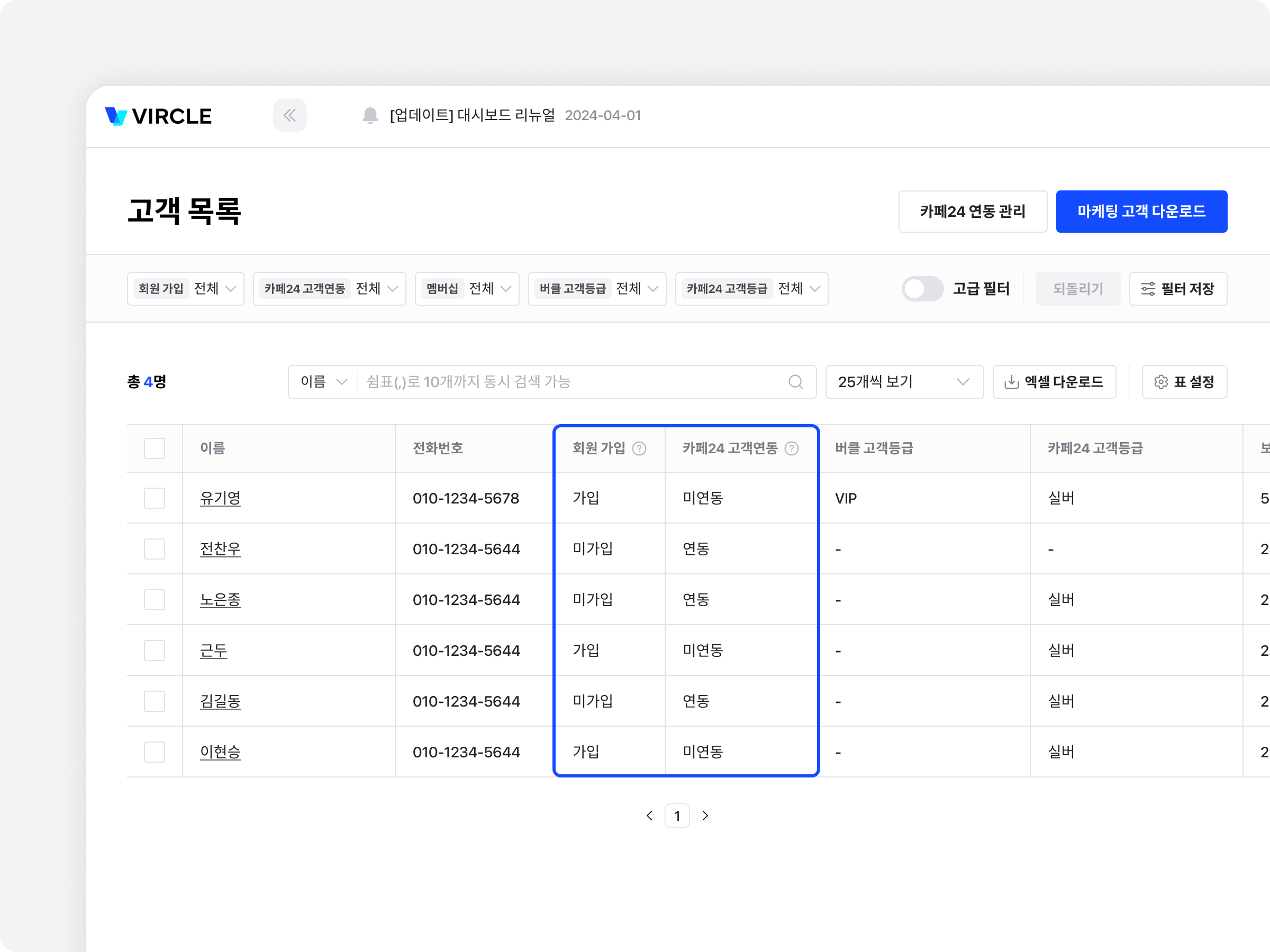The image size is (1270, 952).
Task: Open 표 설정 gear button
Action: pyautogui.click(x=1184, y=382)
